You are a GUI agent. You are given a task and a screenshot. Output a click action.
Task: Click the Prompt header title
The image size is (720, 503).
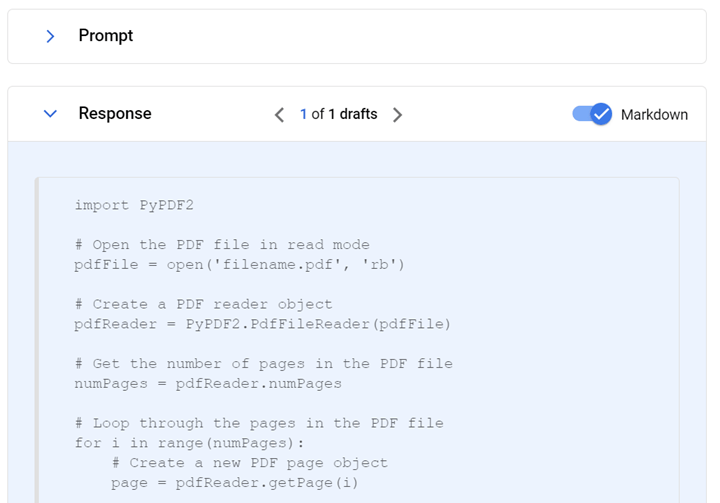106,36
